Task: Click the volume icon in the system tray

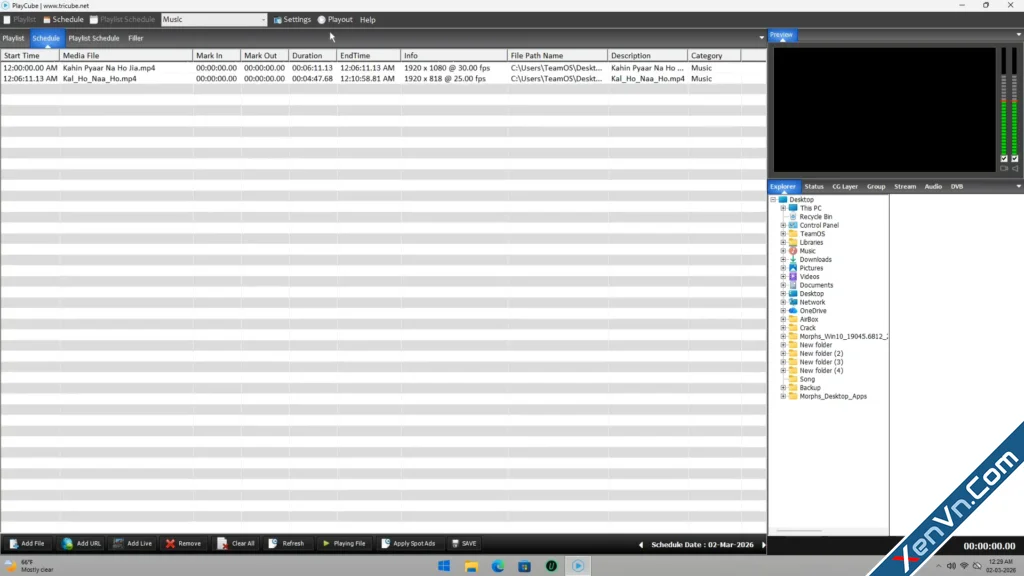Action: tap(951, 566)
